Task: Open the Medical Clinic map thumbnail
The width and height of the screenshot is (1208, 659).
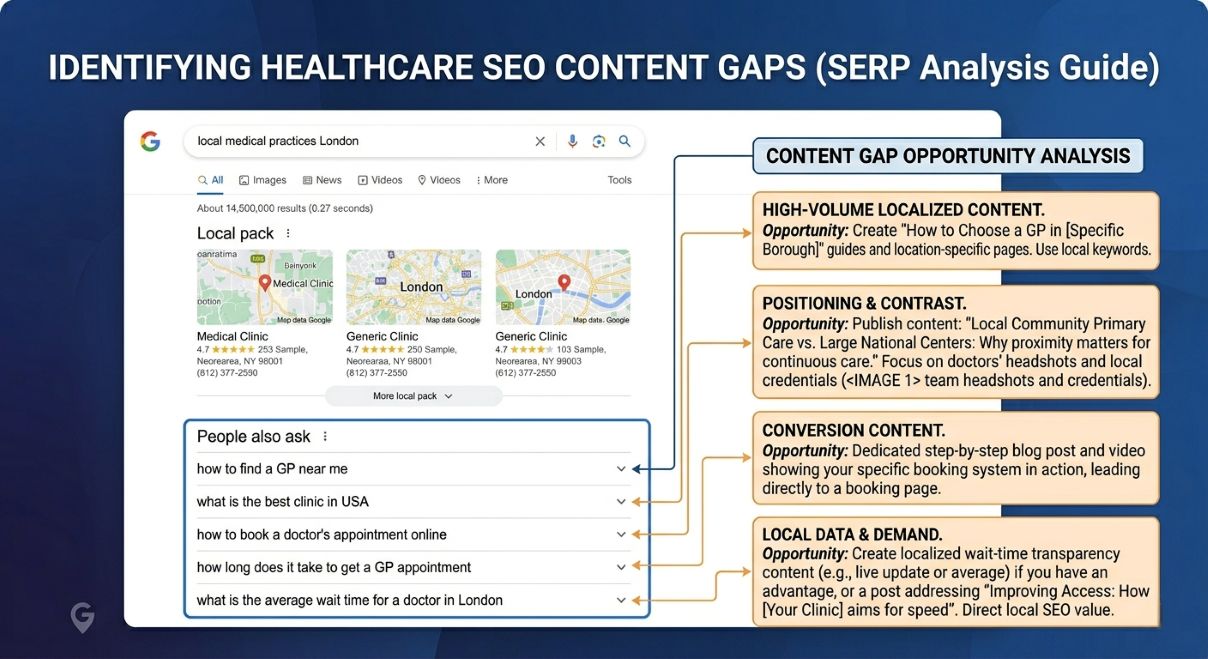Action: pos(265,288)
